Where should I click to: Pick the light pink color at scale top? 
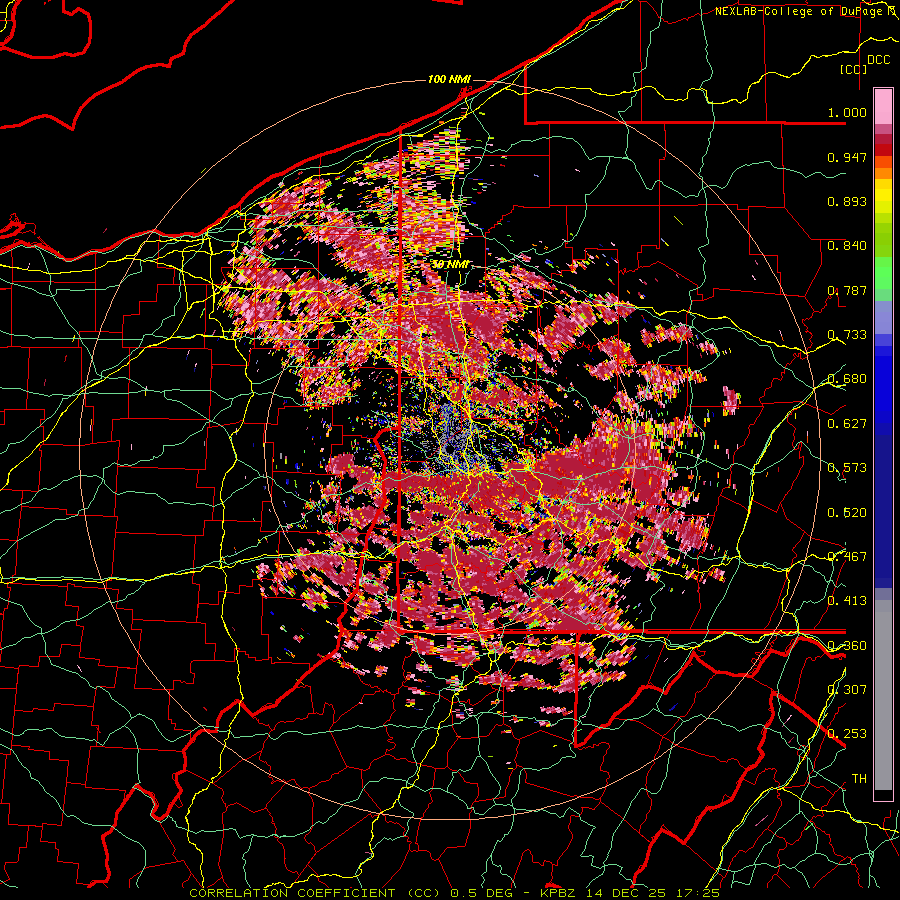(x=883, y=106)
